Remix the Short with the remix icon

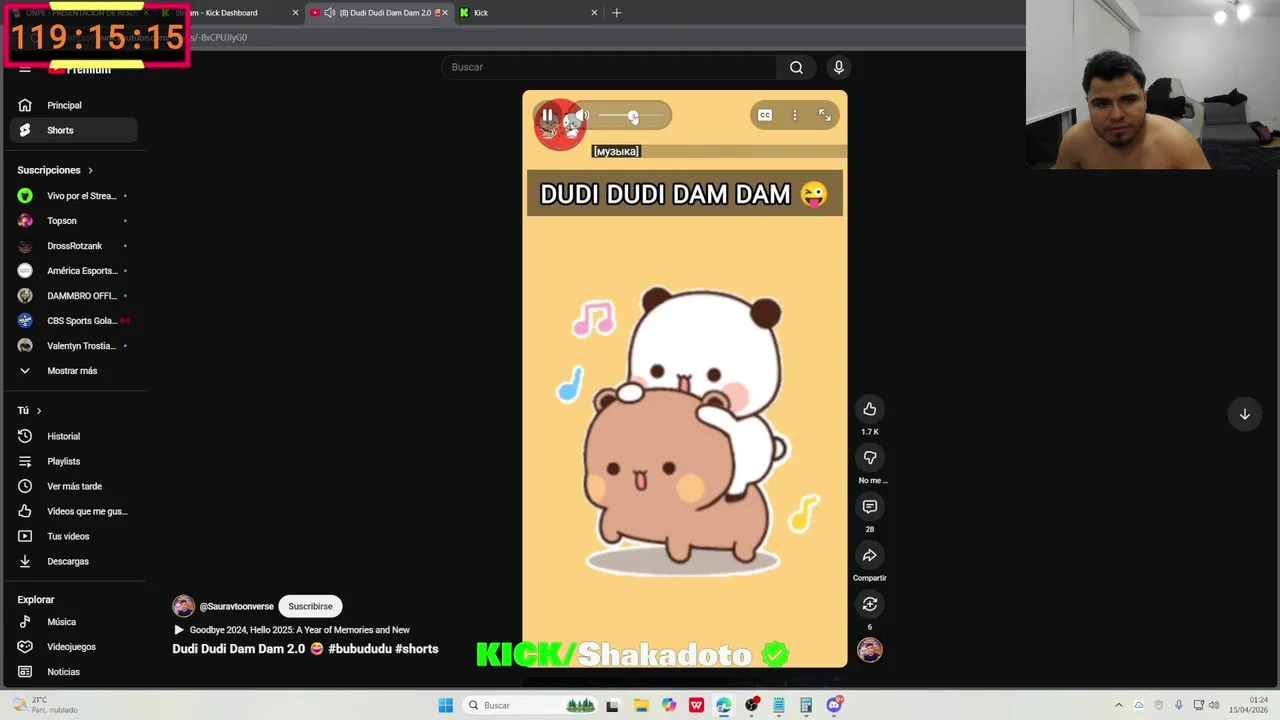[870, 604]
